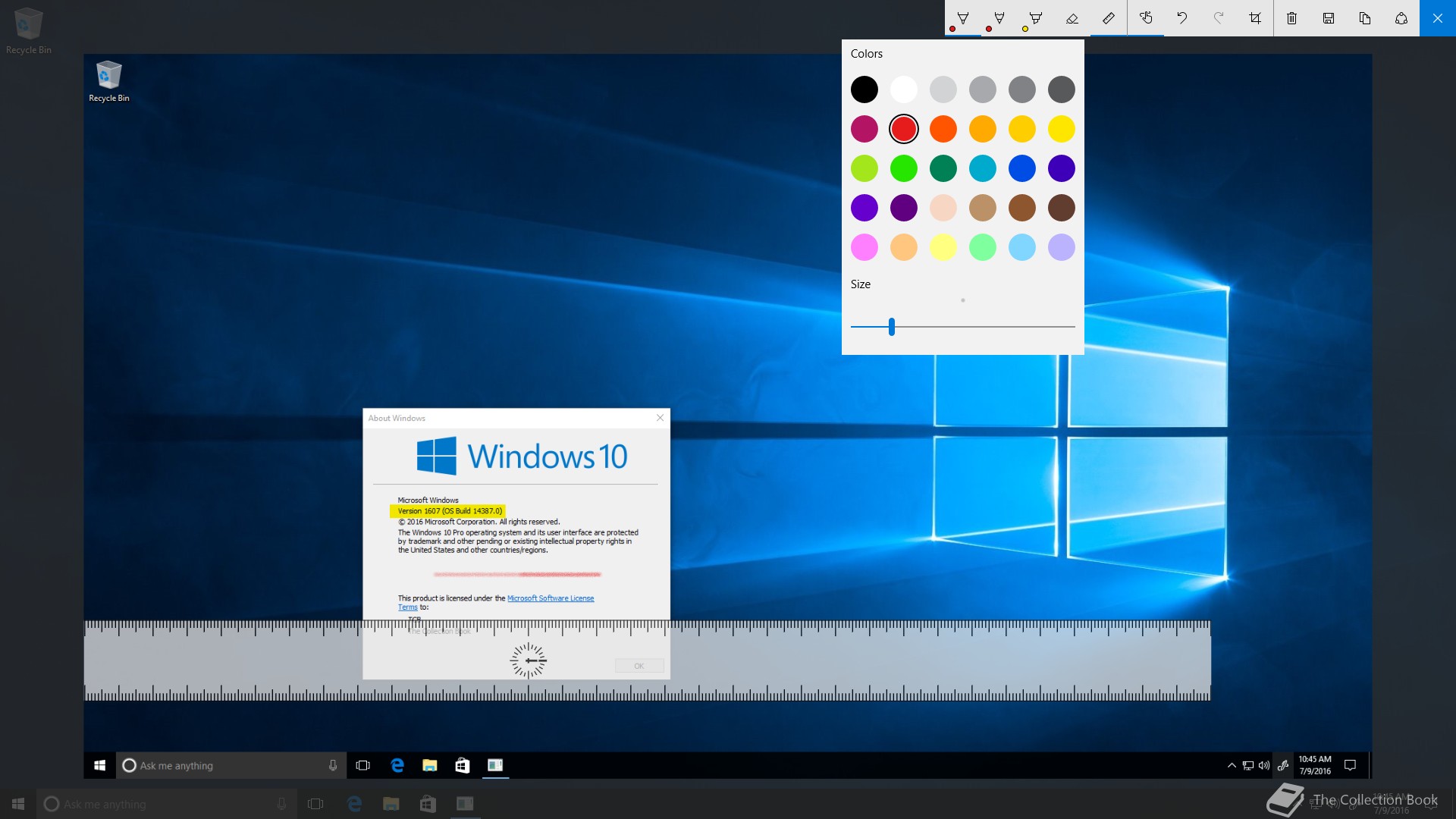Close Screen Sketch with the blue X button
Image resolution: width=1456 pixels, height=819 pixels.
coord(1438,18)
